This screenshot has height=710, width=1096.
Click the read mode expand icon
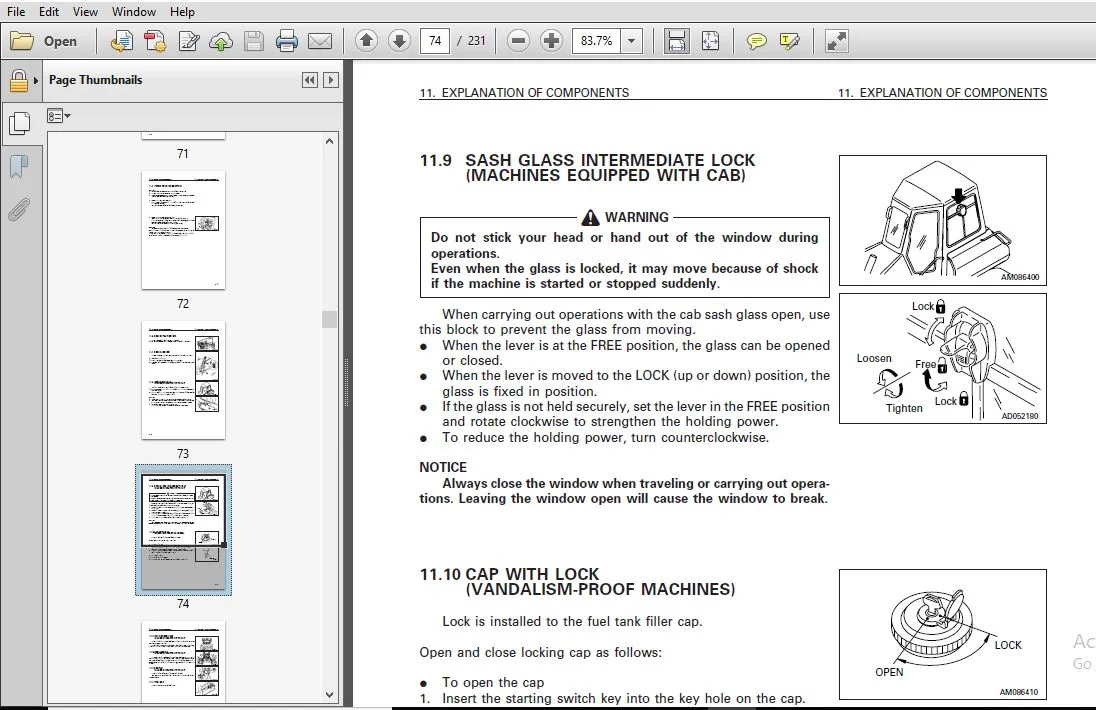pos(837,41)
